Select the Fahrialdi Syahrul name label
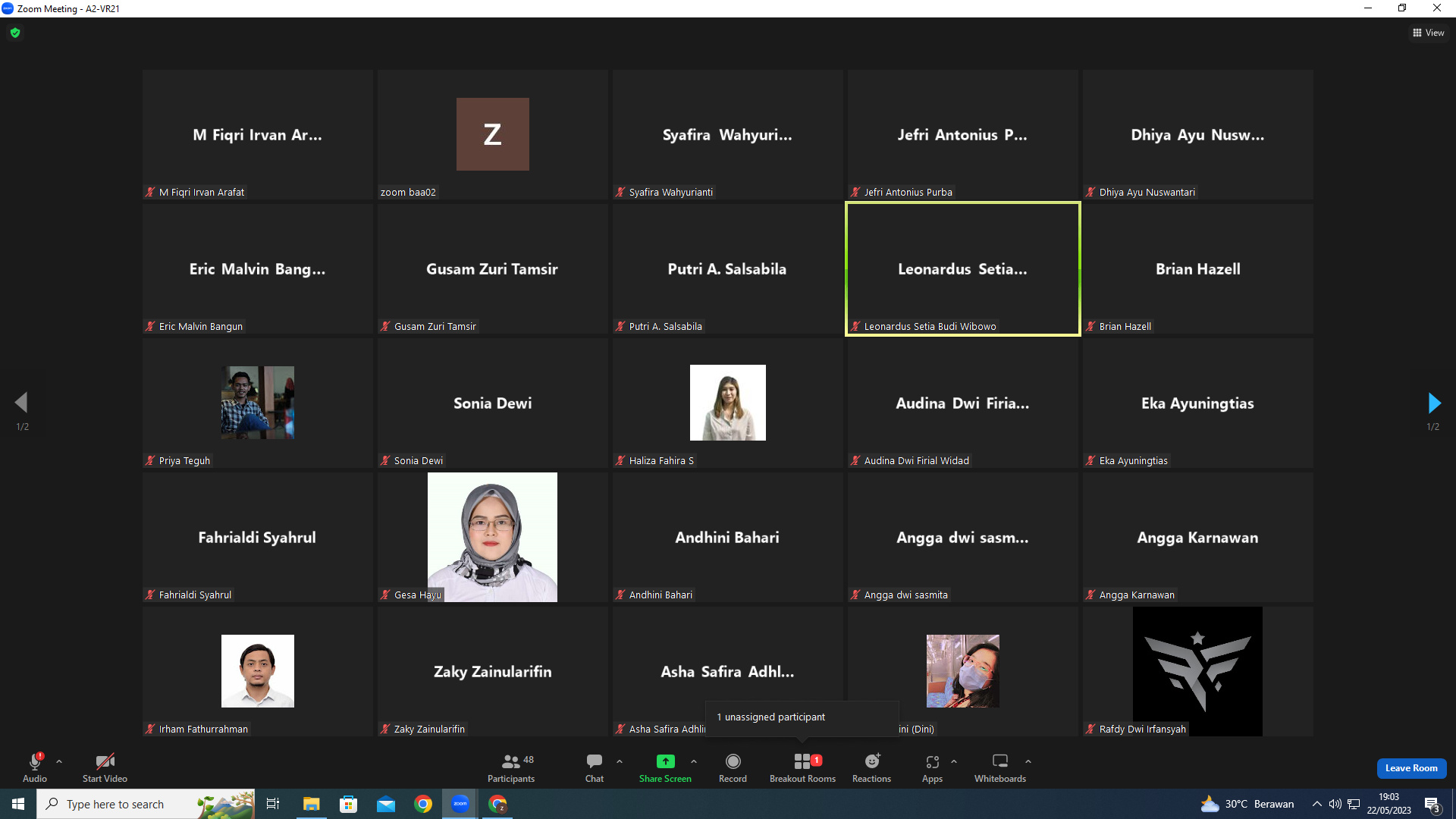Image resolution: width=1456 pixels, height=819 pixels. [x=195, y=595]
